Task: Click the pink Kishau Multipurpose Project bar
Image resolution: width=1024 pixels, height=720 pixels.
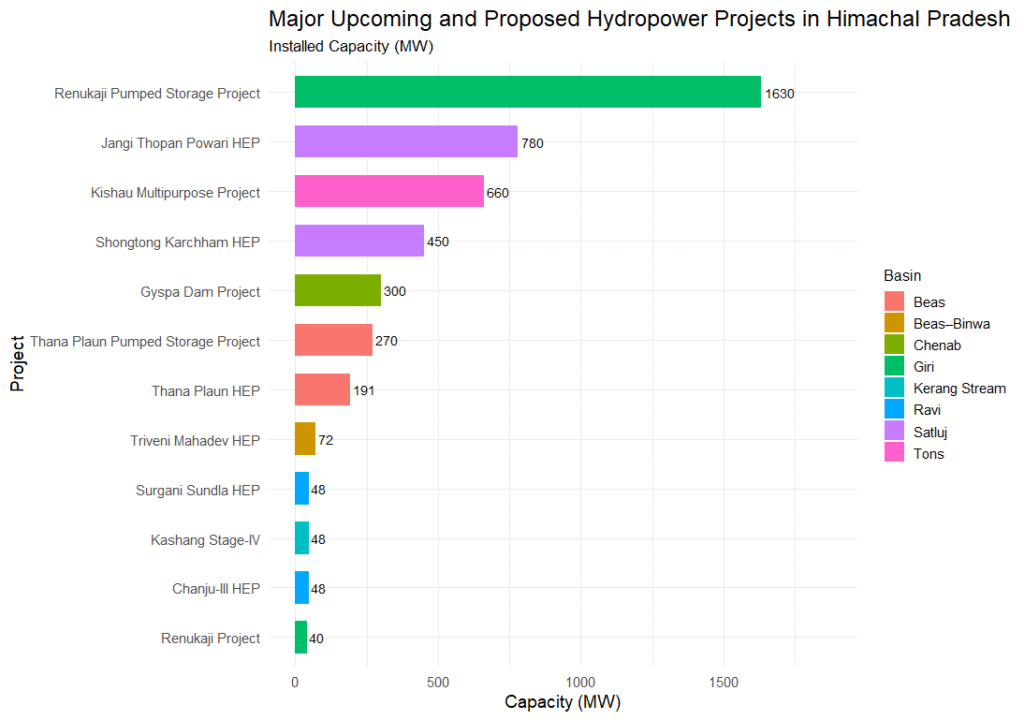Action: (389, 192)
